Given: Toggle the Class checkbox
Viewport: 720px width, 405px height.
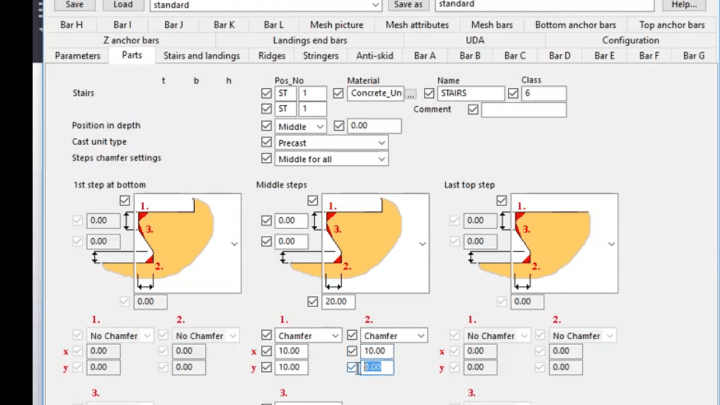Looking at the screenshot, I should [513, 93].
